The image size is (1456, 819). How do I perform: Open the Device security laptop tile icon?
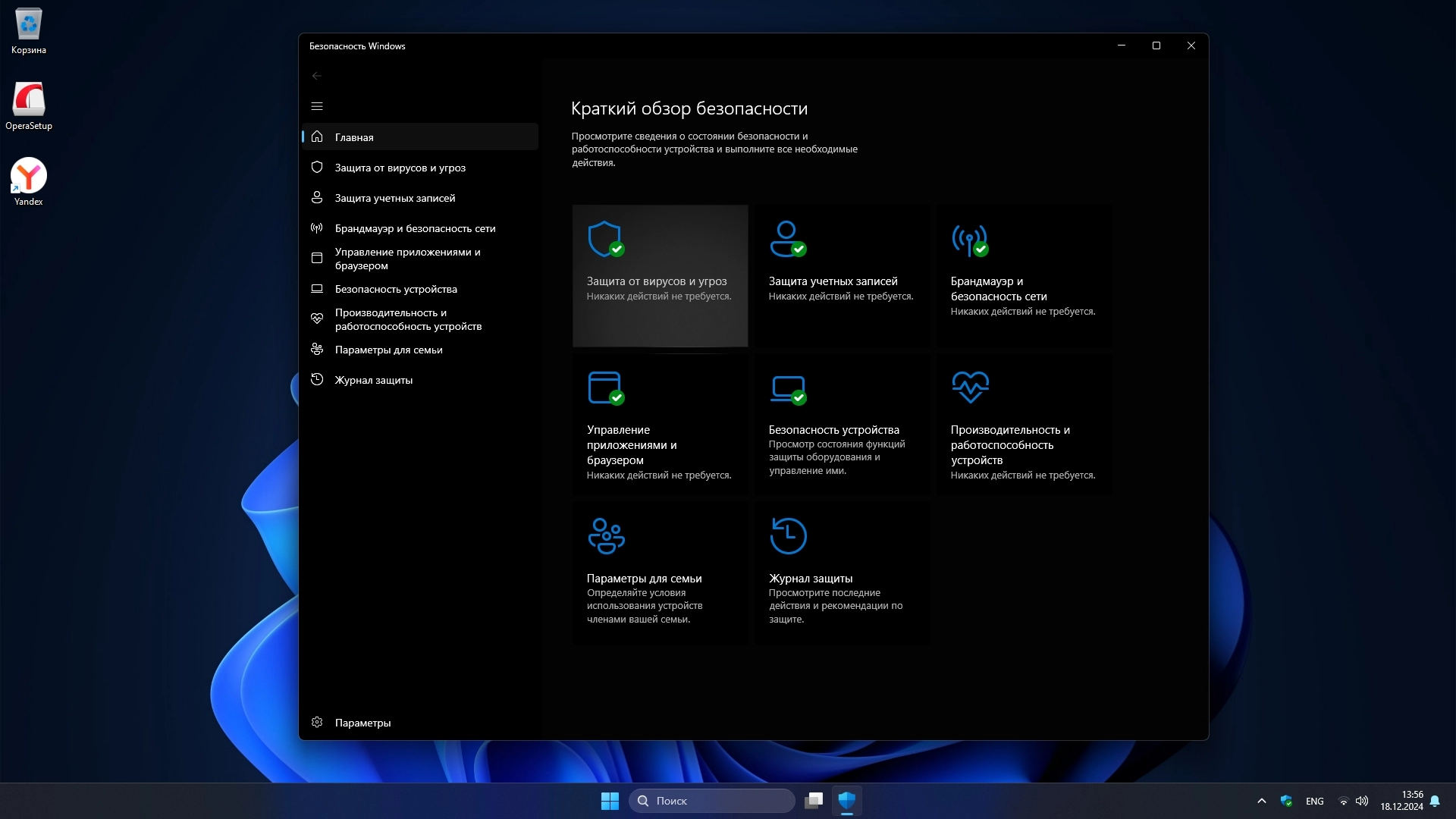point(787,389)
